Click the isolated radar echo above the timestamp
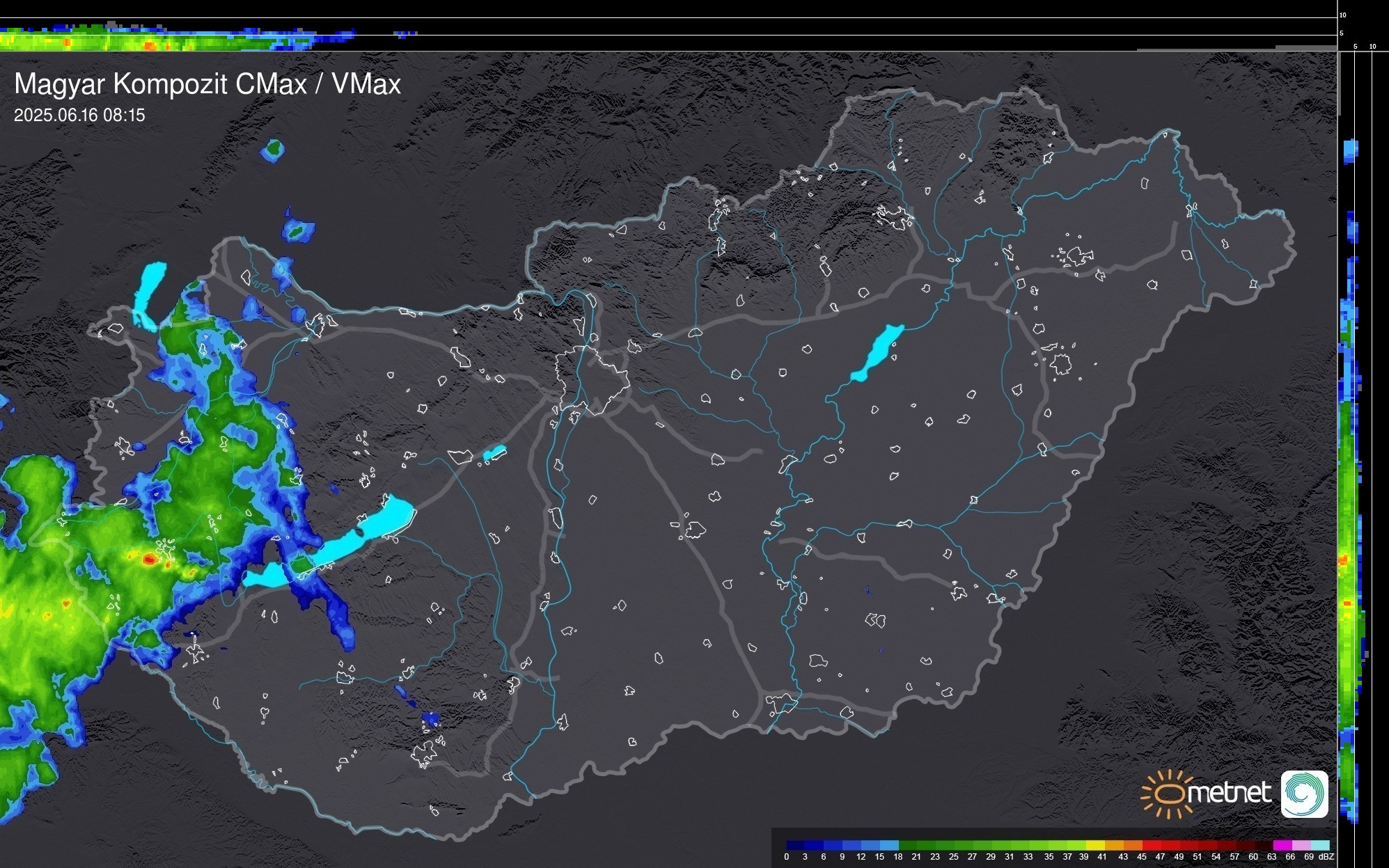 point(272,150)
